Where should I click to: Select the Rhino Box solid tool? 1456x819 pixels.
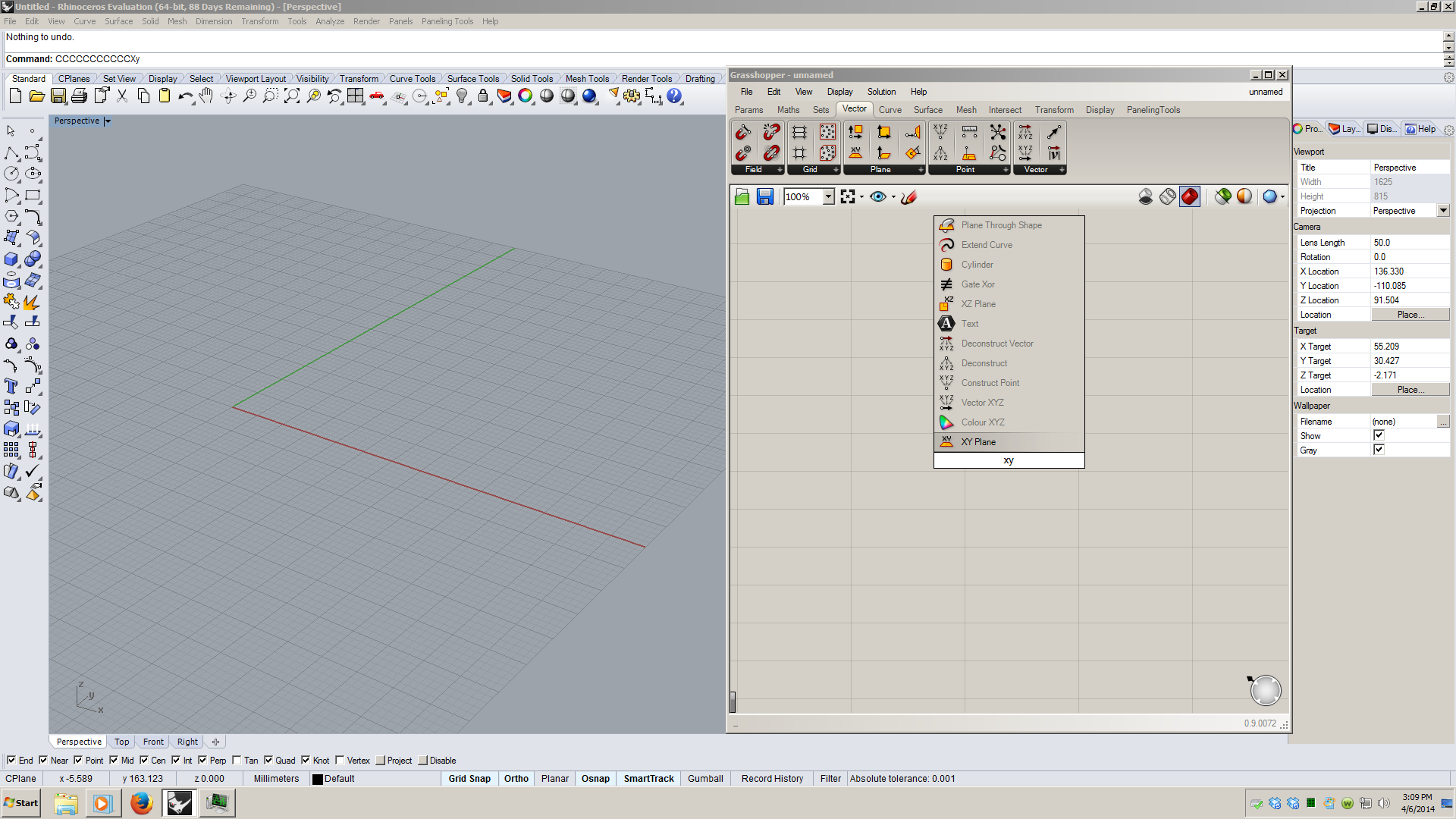(x=11, y=259)
